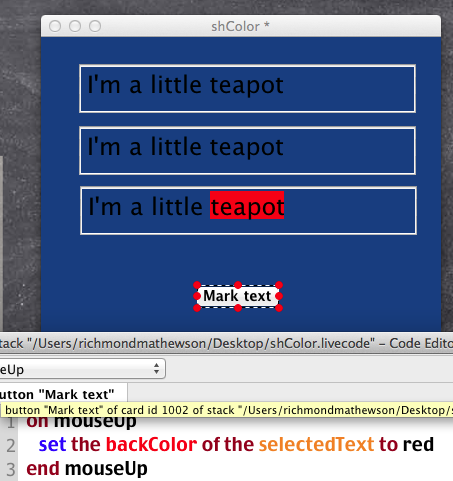Click the word "selectedText" in the script
The image size is (453, 481).
(x=316, y=444)
